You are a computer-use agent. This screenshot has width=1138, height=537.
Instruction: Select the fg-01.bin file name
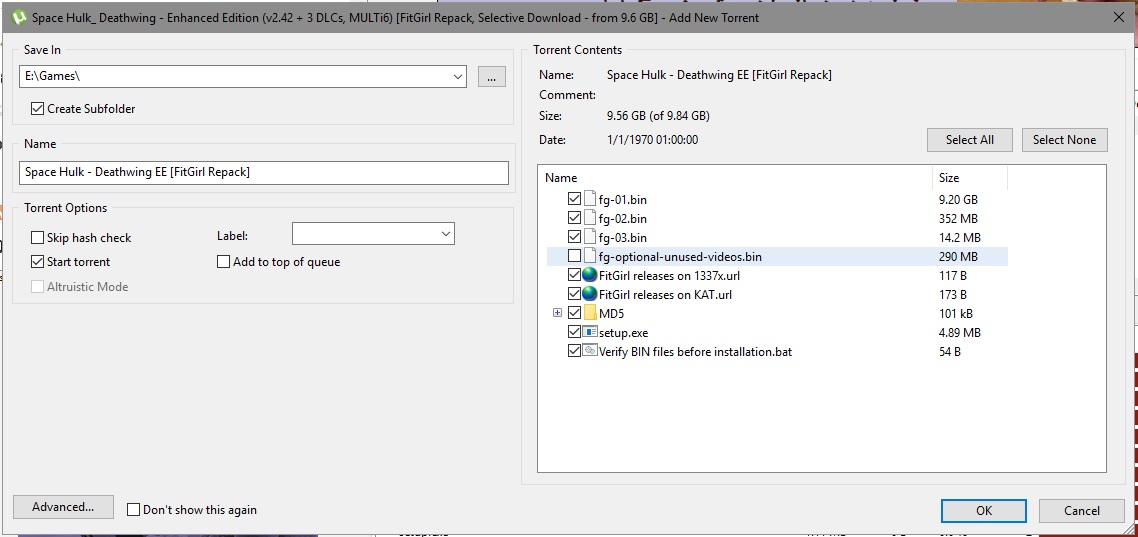point(623,200)
